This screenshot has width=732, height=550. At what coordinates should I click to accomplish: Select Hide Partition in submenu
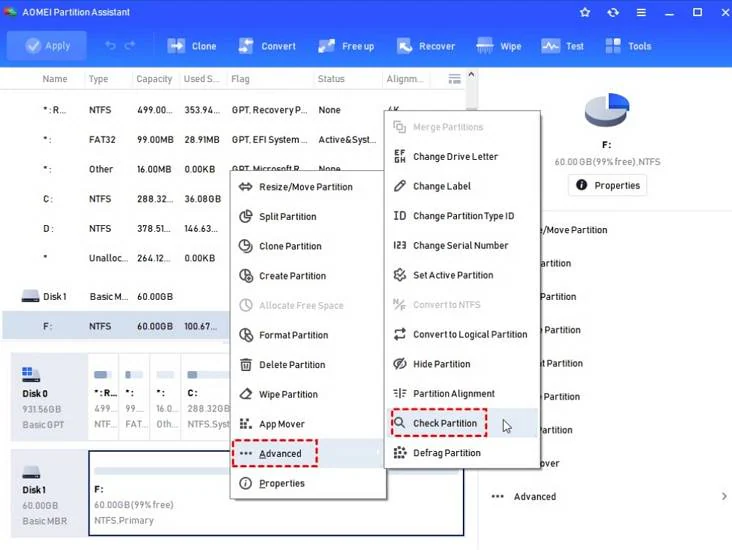(462, 364)
